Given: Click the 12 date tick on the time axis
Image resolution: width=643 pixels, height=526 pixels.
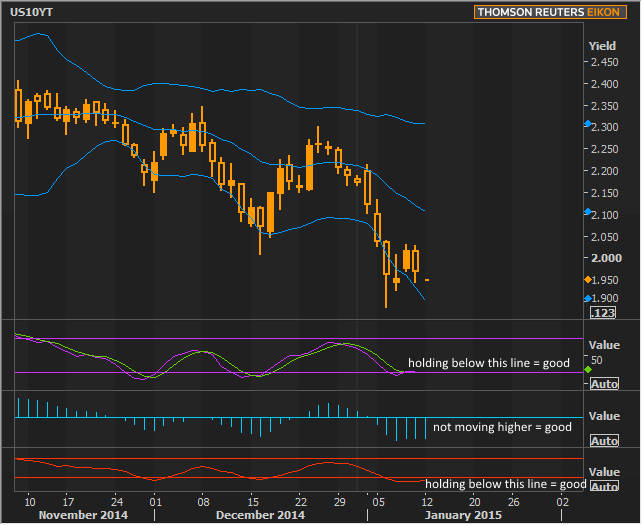Looking at the screenshot, I should click(428, 500).
